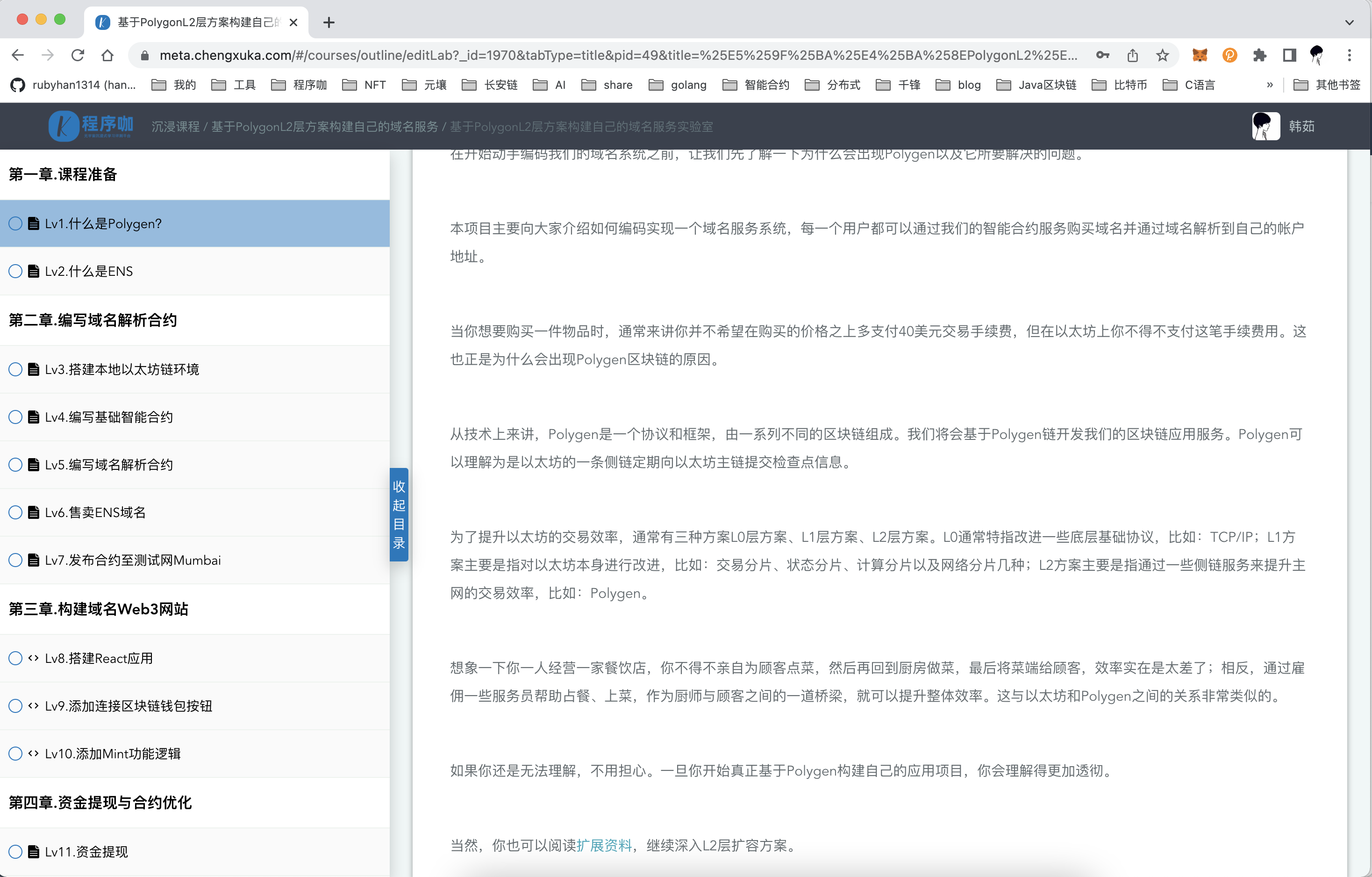Click the browser forward arrow
Screen dimensions: 1372x877
click(x=48, y=55)
